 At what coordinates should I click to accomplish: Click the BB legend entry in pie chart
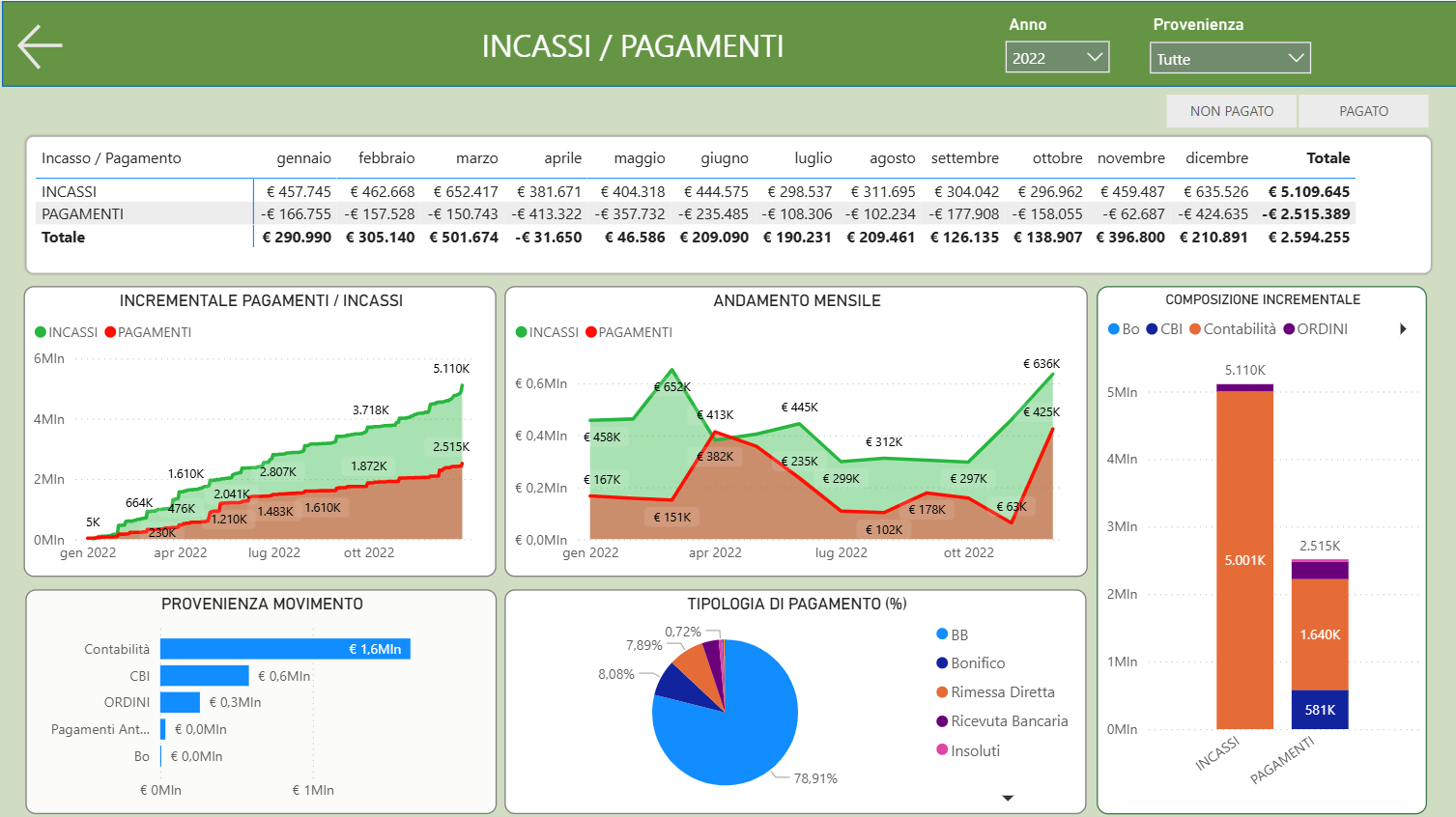tap(952, 634)
